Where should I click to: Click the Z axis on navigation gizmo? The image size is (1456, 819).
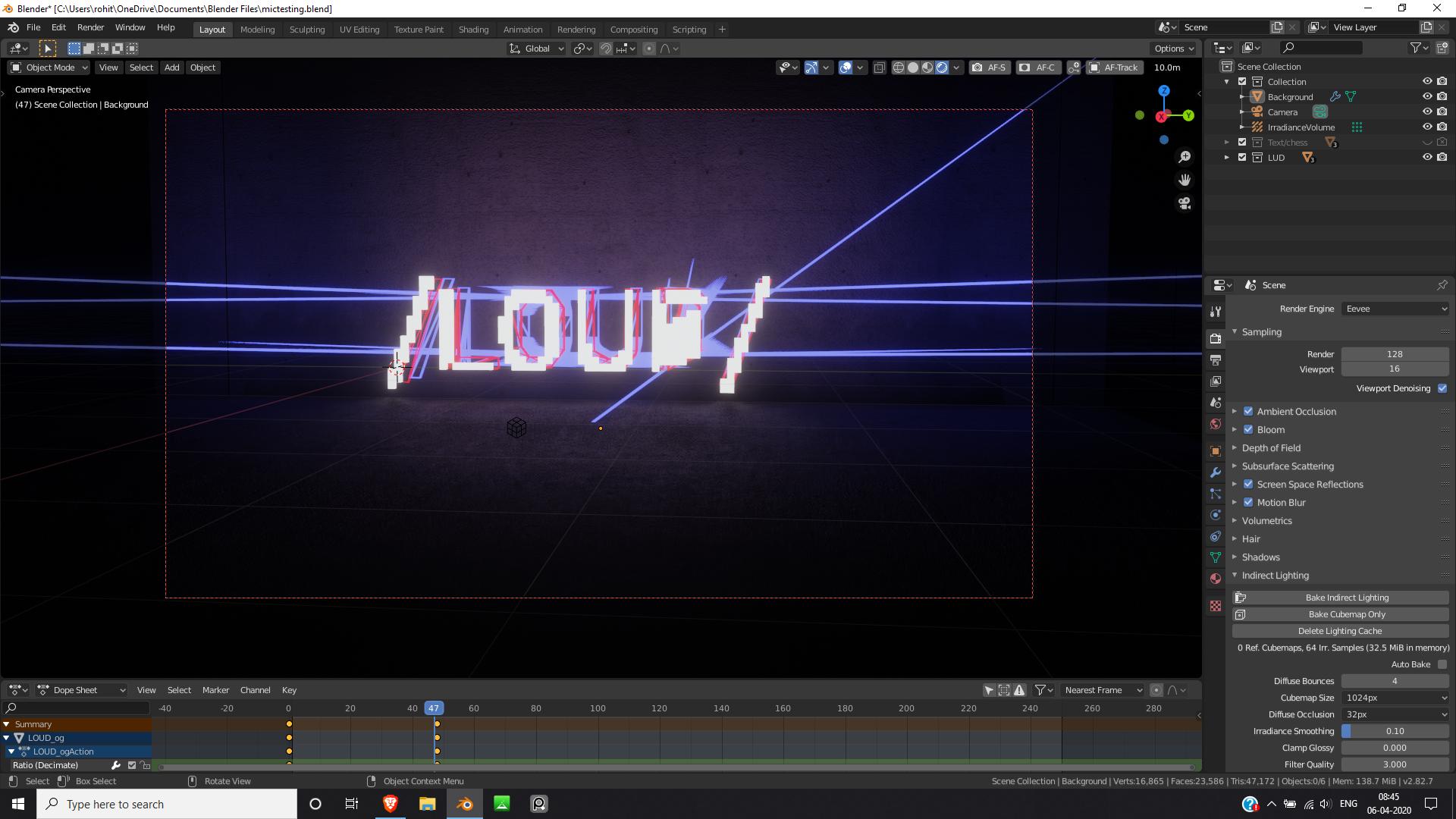(x=1164, y=91)
